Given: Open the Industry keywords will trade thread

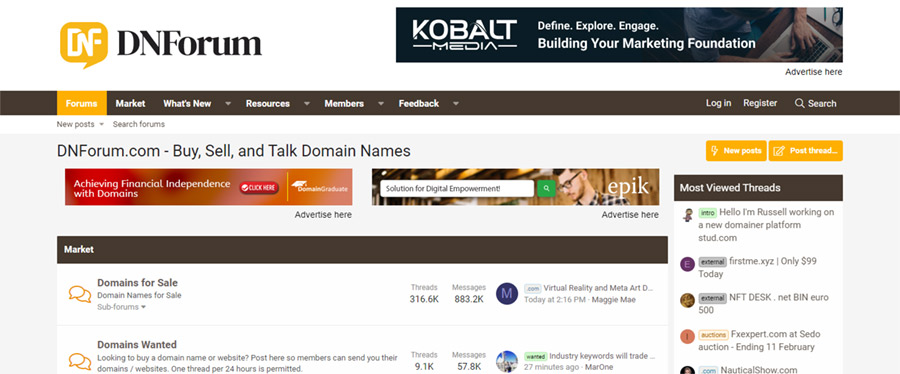Looking at the screenshot, I should click(602, 356).
